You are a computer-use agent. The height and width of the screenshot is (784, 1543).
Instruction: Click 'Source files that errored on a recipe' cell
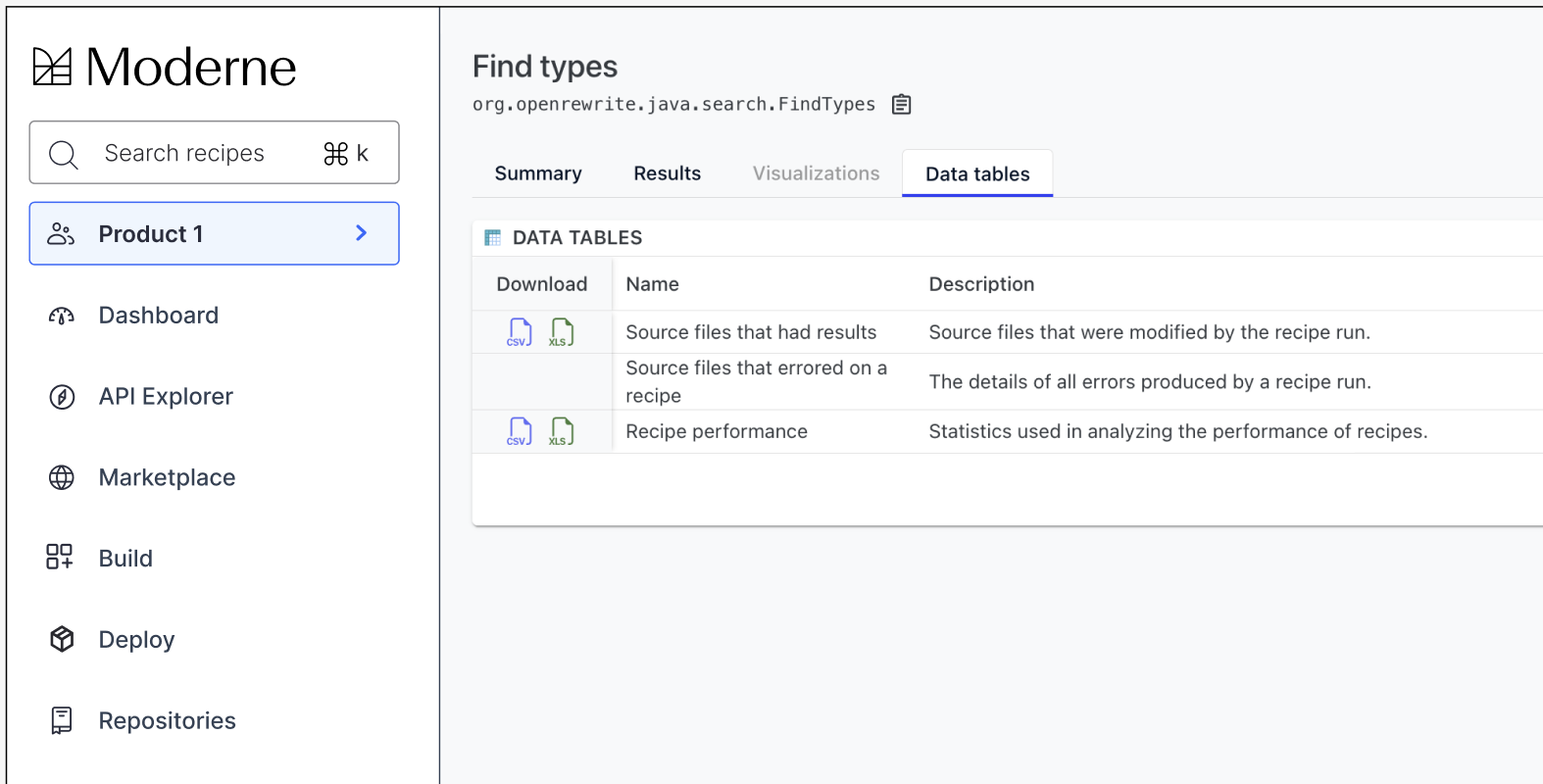click(756, 381)
